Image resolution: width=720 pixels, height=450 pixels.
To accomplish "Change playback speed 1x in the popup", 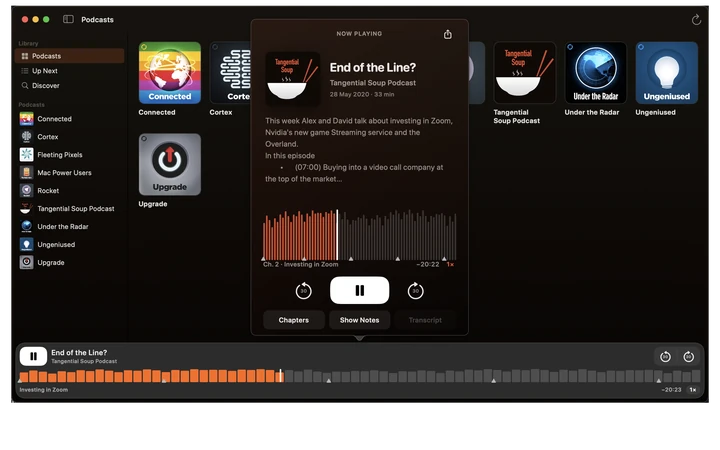I will click(450, 264).
